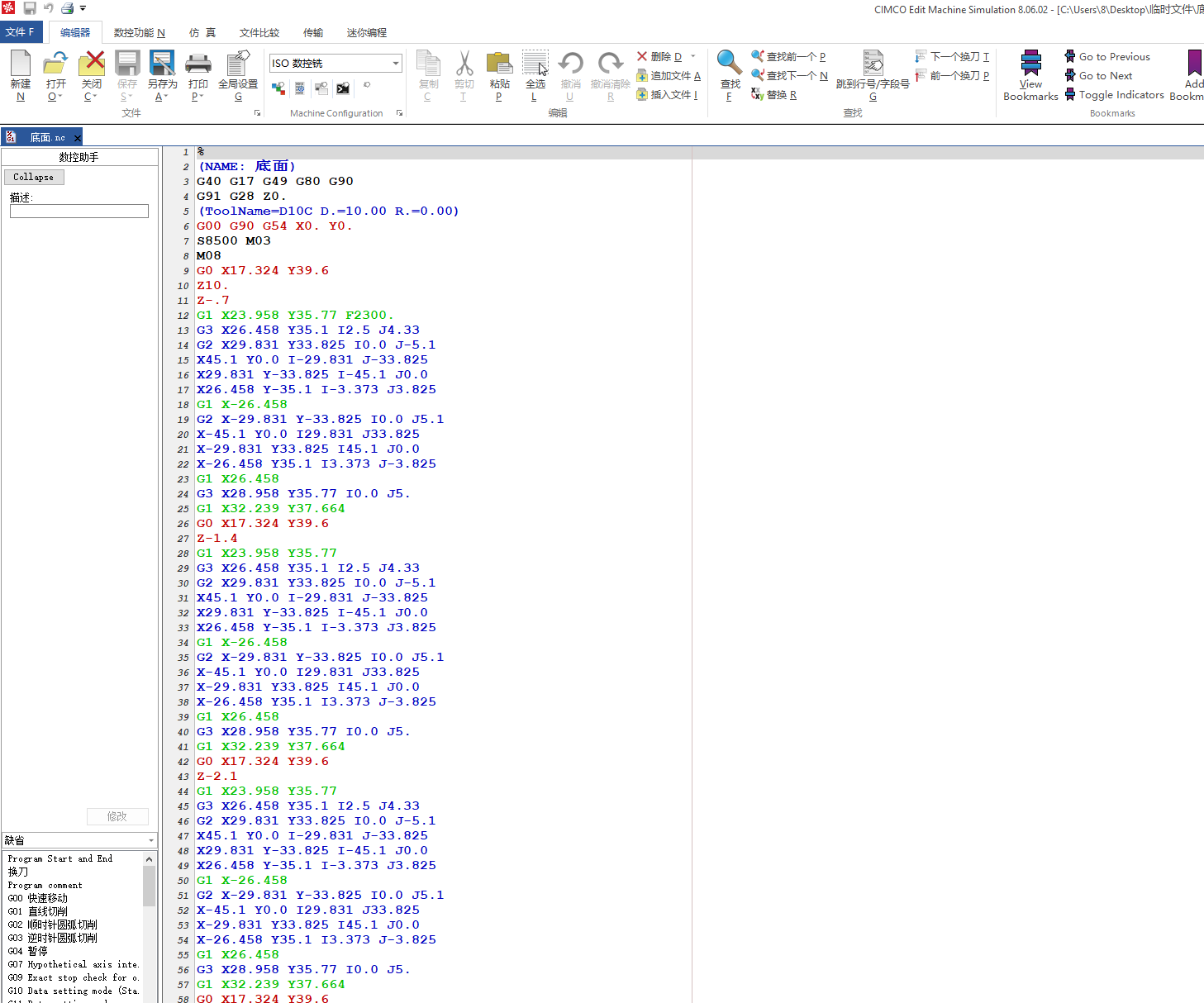The image size is (1204, 1003).
Task: Click the 粘贴 (Paste) icon
Action: pos(499,64)
